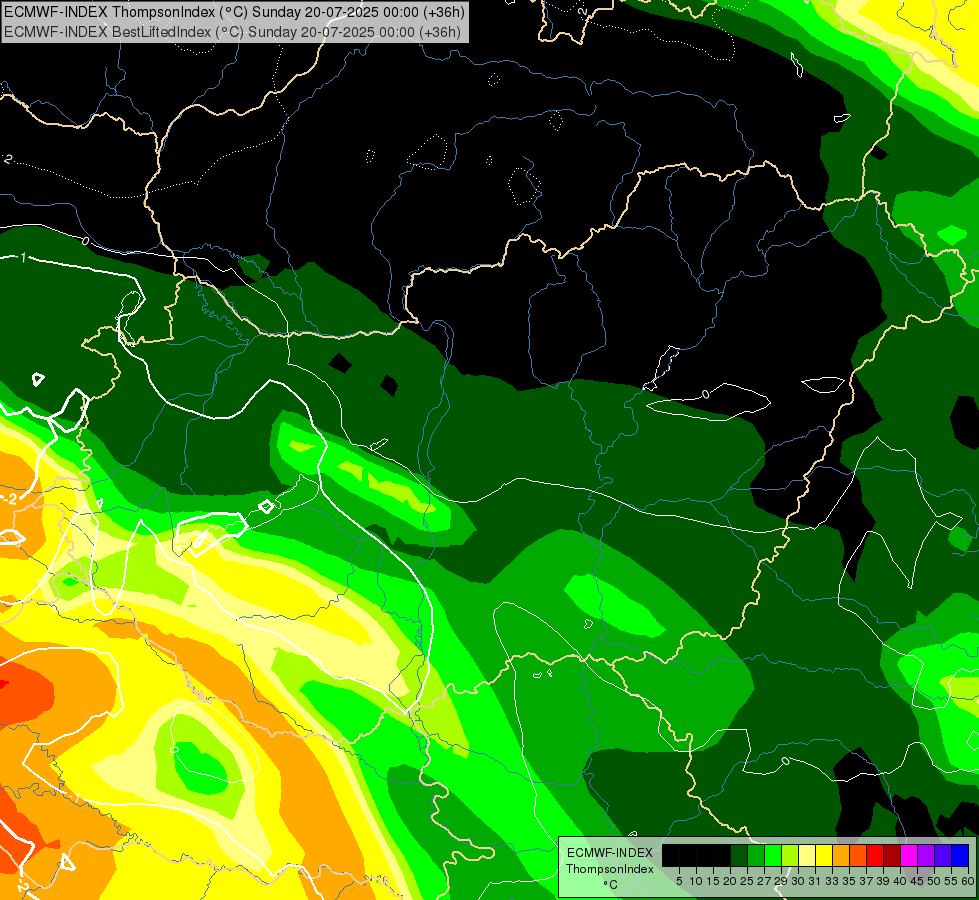
Task: Click the orange 33-35 legend swatch
Action: (841, 855)
